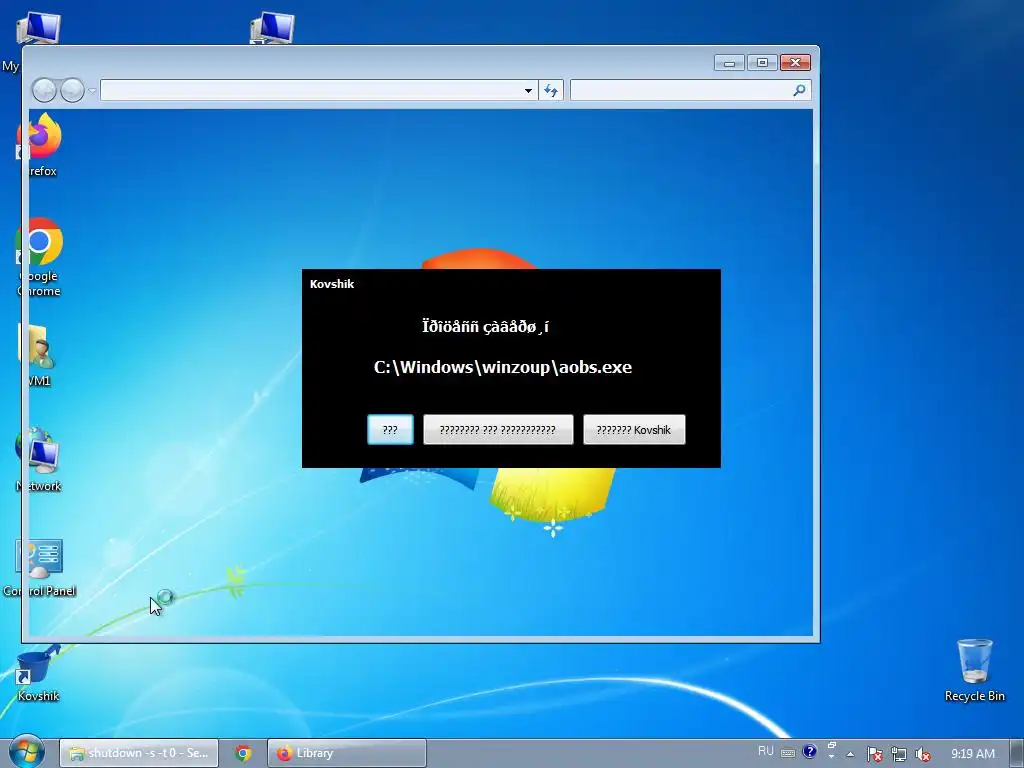Select the Kovshik desktop shortcut
The height and width of the screenshot is (768, 1024).
(x=38, y=673)
